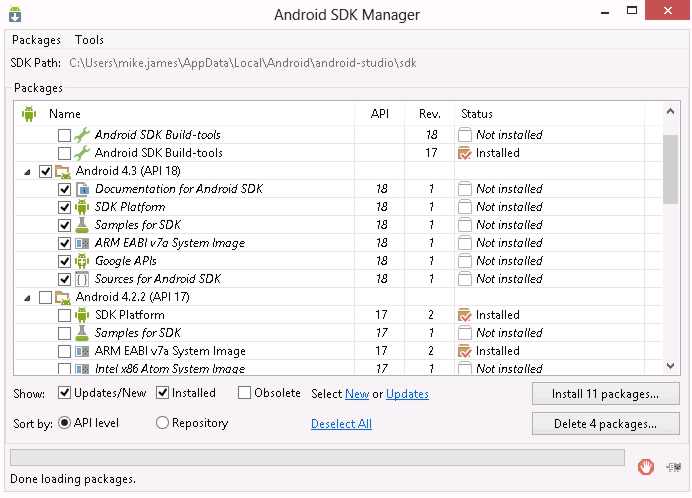
Task: Click the API column header
Action: [x=380, y=114]
